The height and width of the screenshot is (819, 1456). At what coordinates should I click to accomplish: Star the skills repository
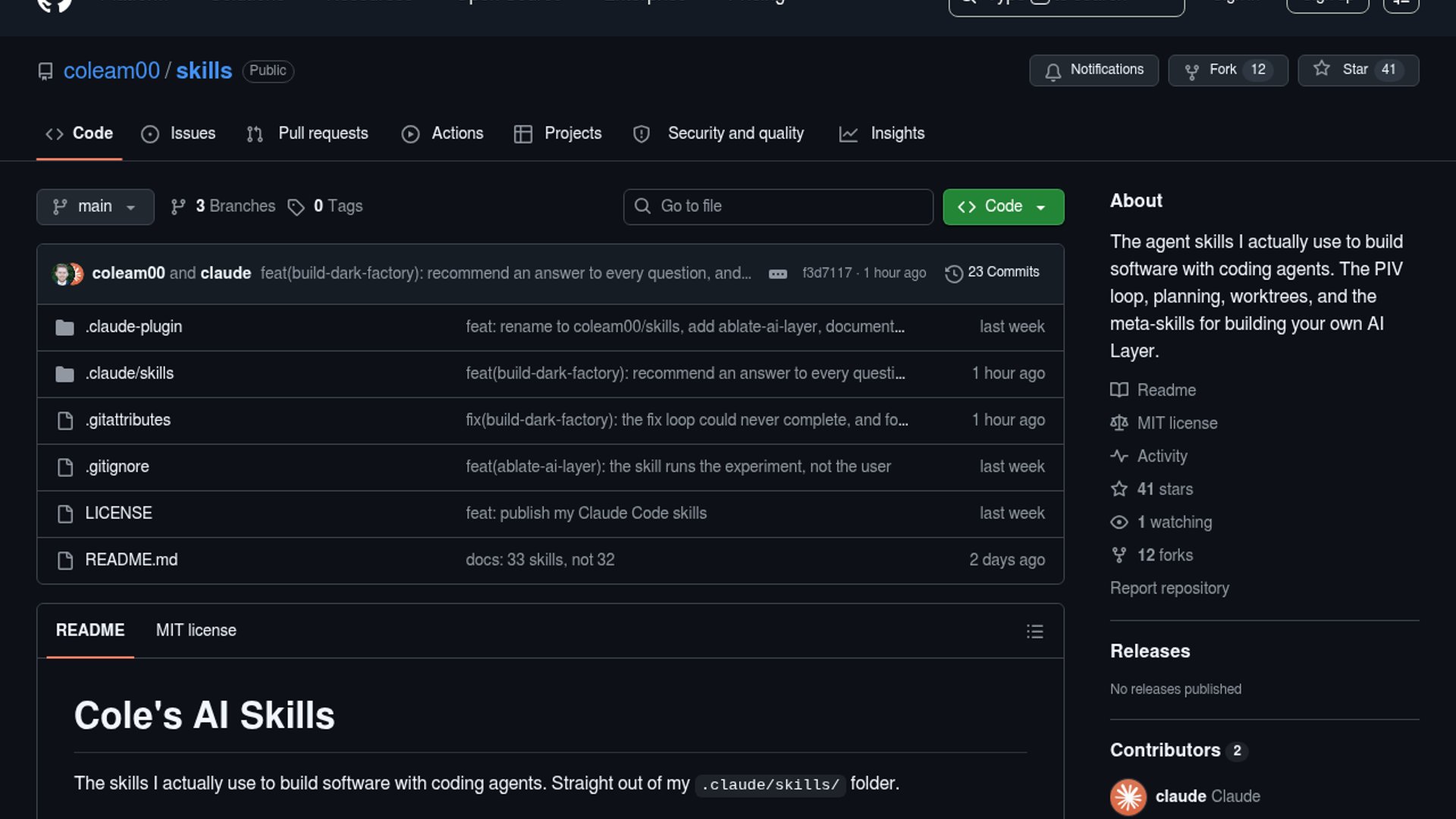point(1358,70)
